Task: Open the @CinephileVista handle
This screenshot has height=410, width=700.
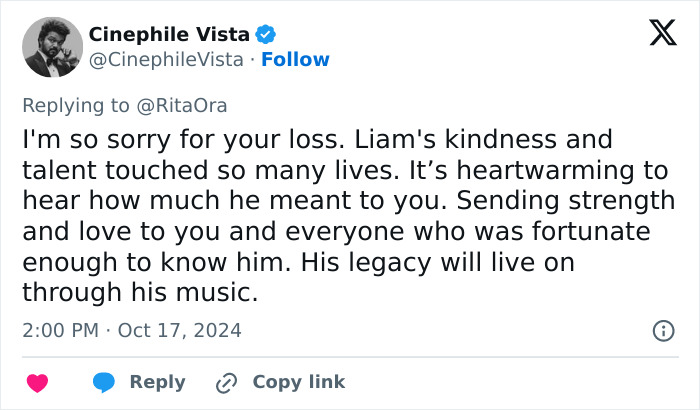Action: click(166, 60)
